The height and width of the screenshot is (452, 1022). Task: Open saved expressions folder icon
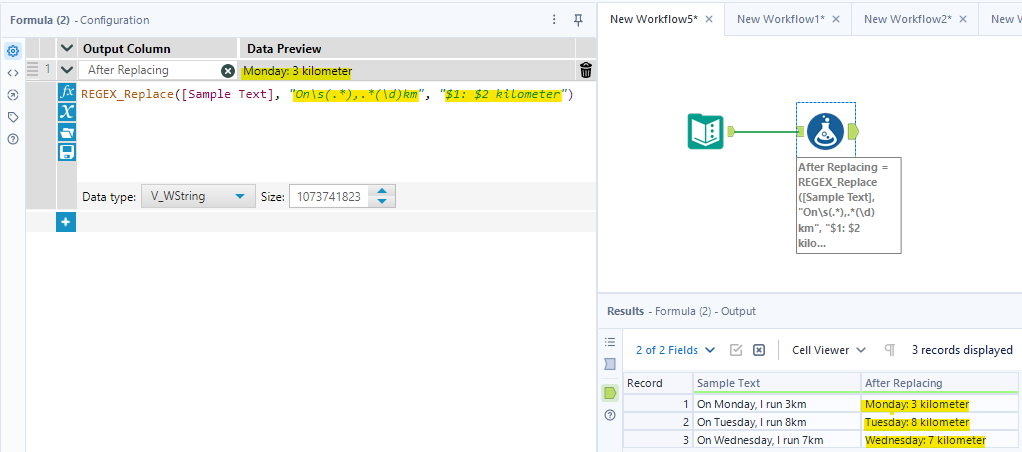[66, 132]
